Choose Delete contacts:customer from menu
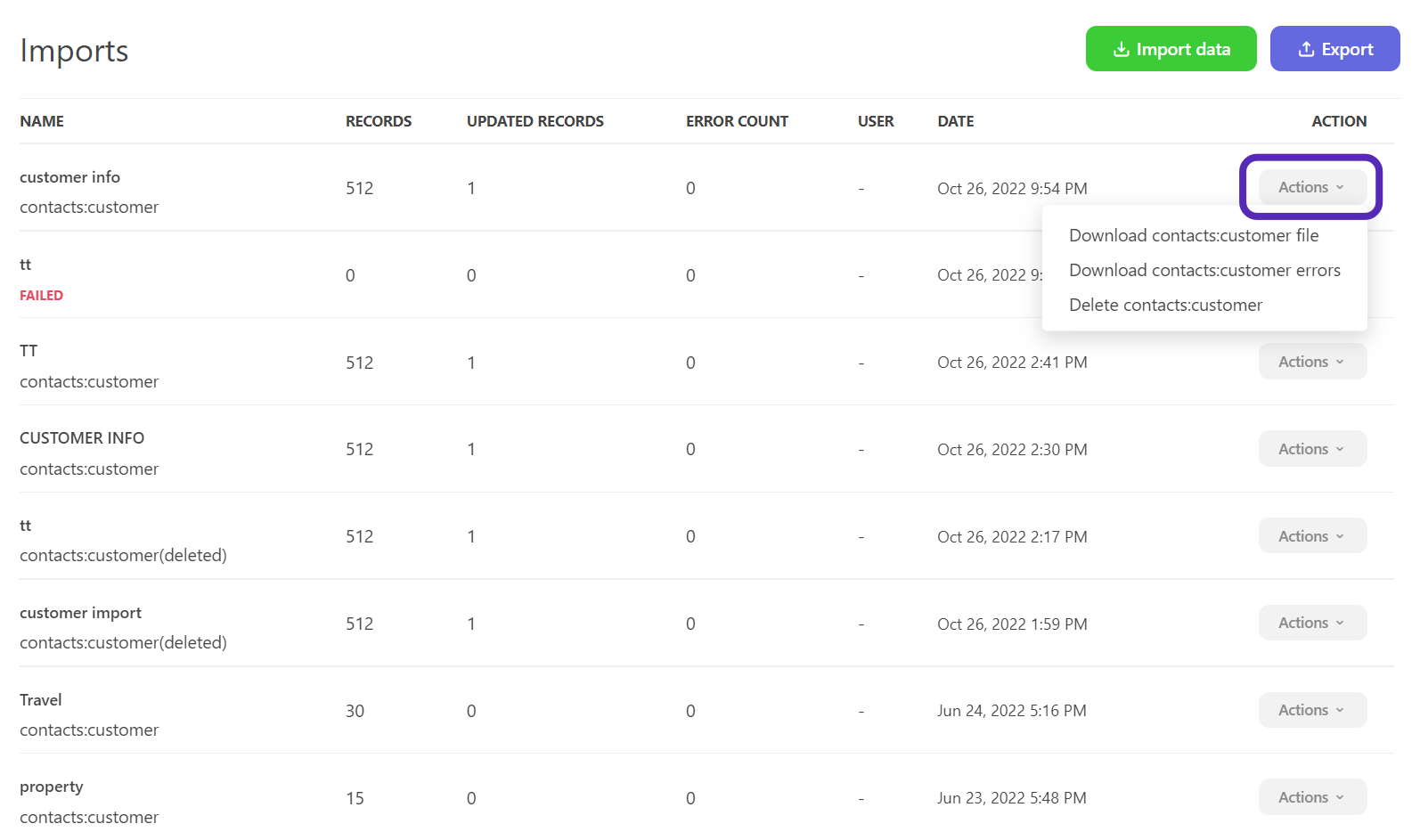 [x=1165, y=306]
